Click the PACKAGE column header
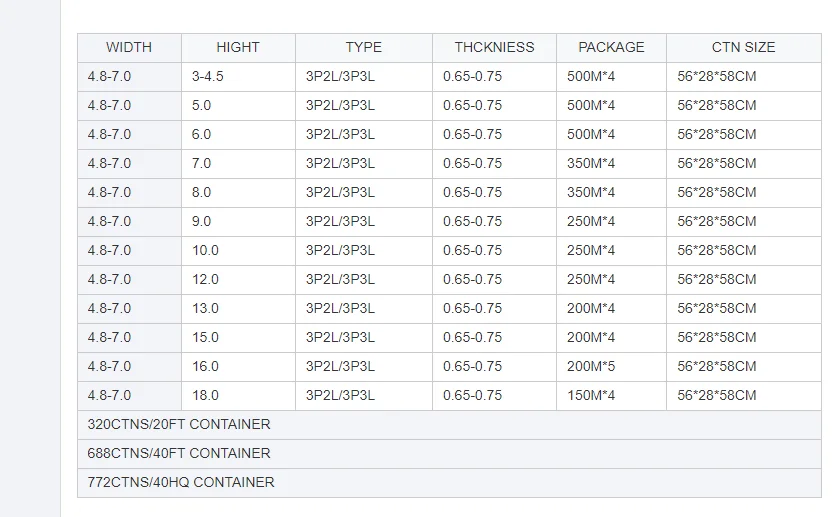This screenshot has height=517, width=838. (x=611, y=47)
